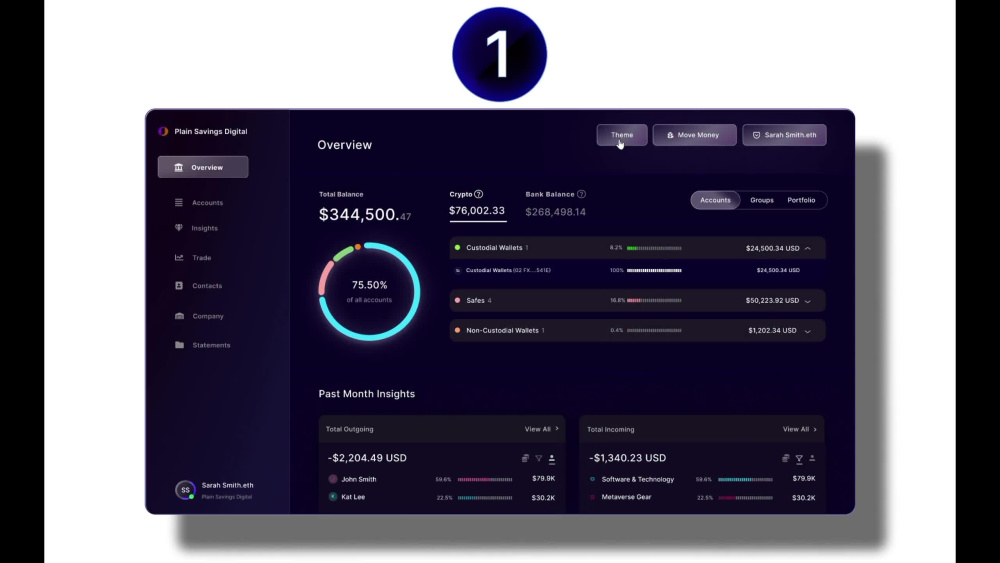Click the Metaverse Gear category icon
This screenshot has width=1000, height=563.
[x=592, y=497]
